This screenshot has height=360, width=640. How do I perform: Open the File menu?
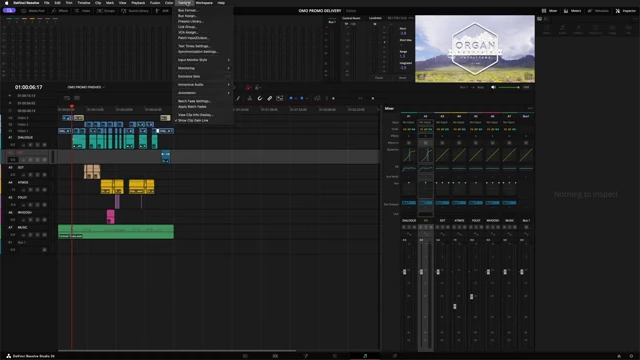[47, 3]
